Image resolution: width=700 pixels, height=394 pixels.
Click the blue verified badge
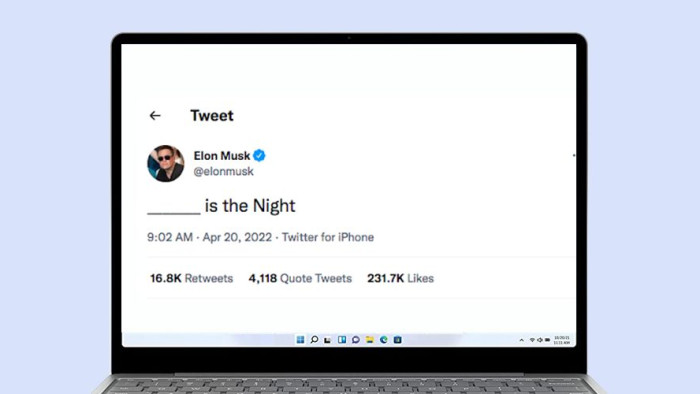(x=259, y=155)
